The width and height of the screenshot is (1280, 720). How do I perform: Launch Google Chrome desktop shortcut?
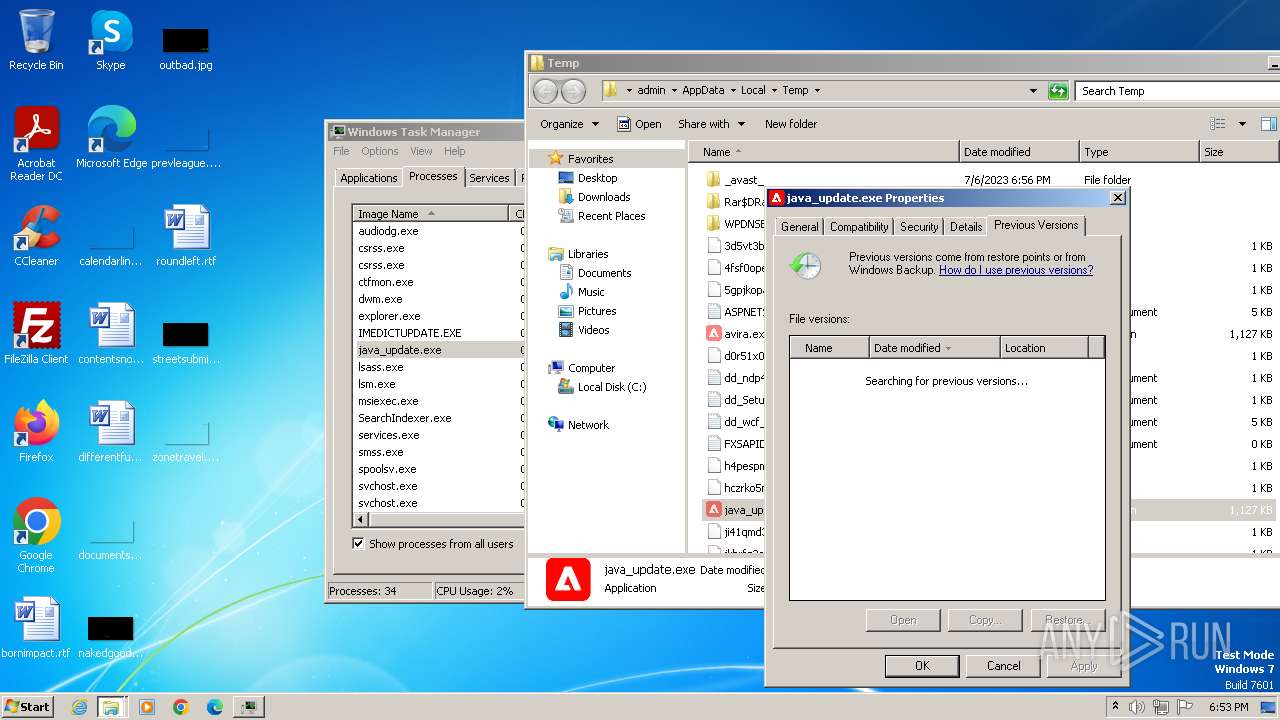36,536
